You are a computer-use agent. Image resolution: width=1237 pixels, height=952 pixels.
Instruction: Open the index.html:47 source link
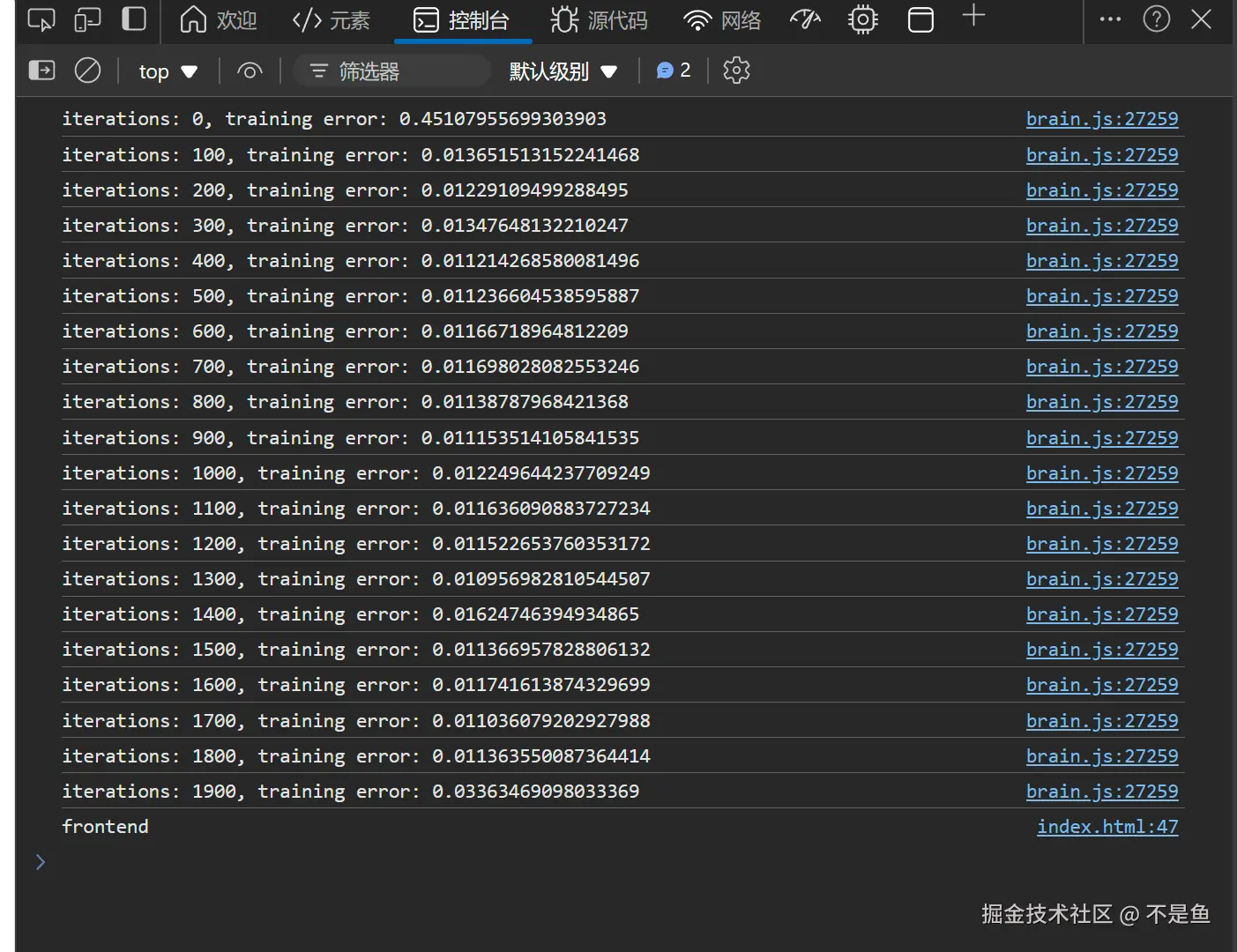[x=1107, y=827]
